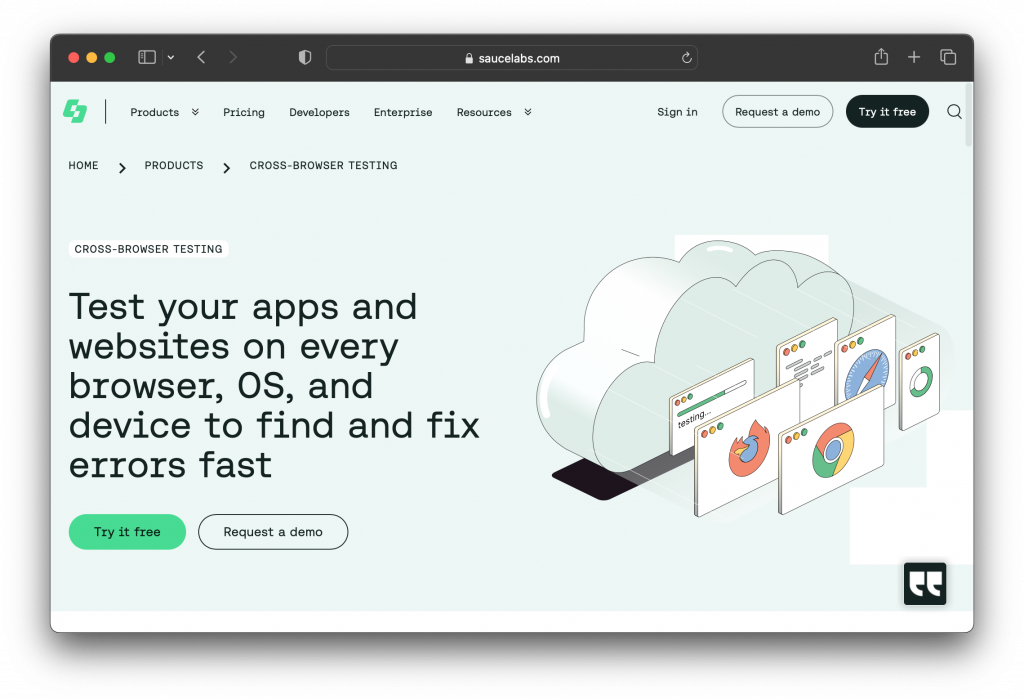Click the CROSS-BROWSER TESTING tag label
Screen dimensions: 1024x699
pyautogui.click(x=148, y=249)
